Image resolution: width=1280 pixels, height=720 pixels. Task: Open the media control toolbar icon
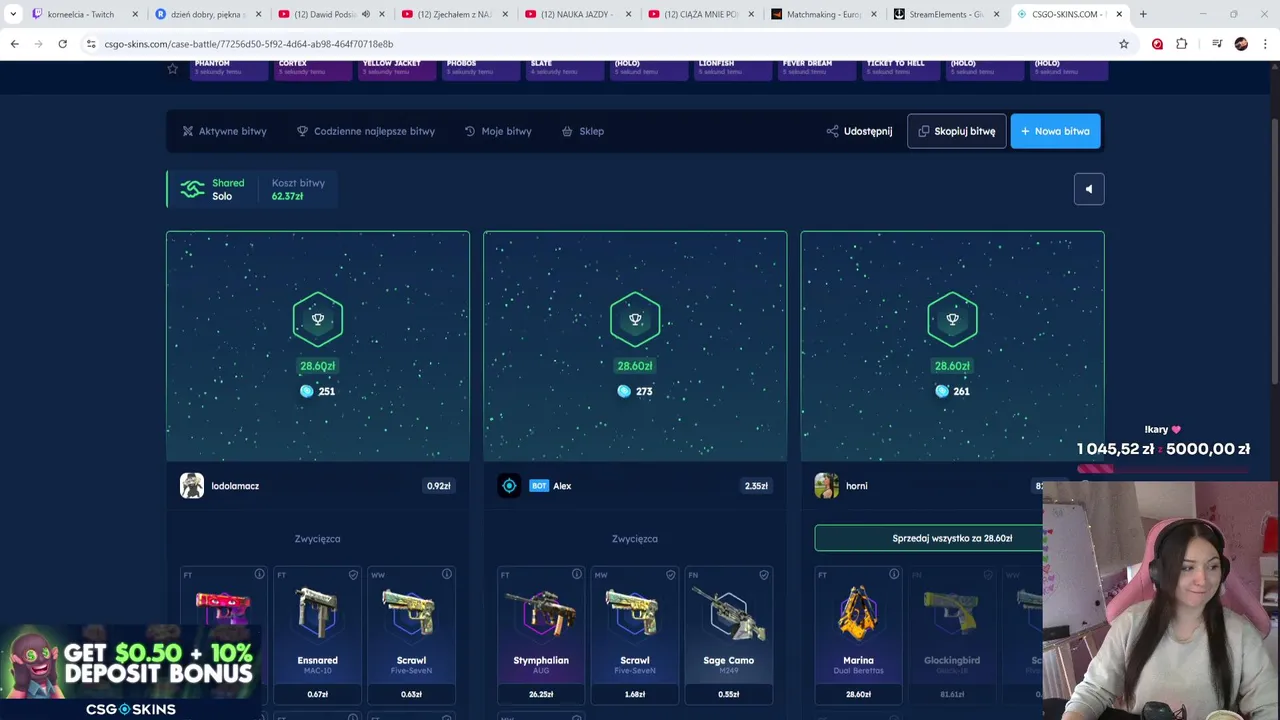[1217, 44]
